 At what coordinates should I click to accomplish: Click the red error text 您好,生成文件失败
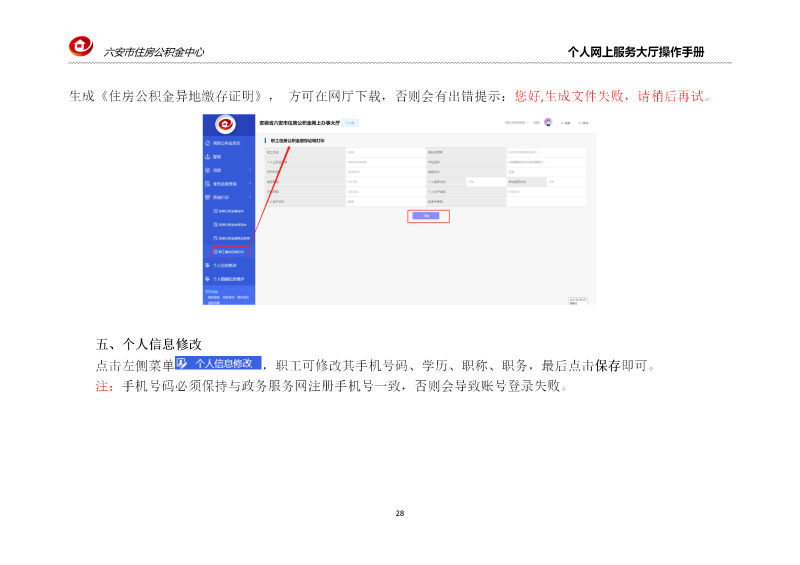point(569,96)
